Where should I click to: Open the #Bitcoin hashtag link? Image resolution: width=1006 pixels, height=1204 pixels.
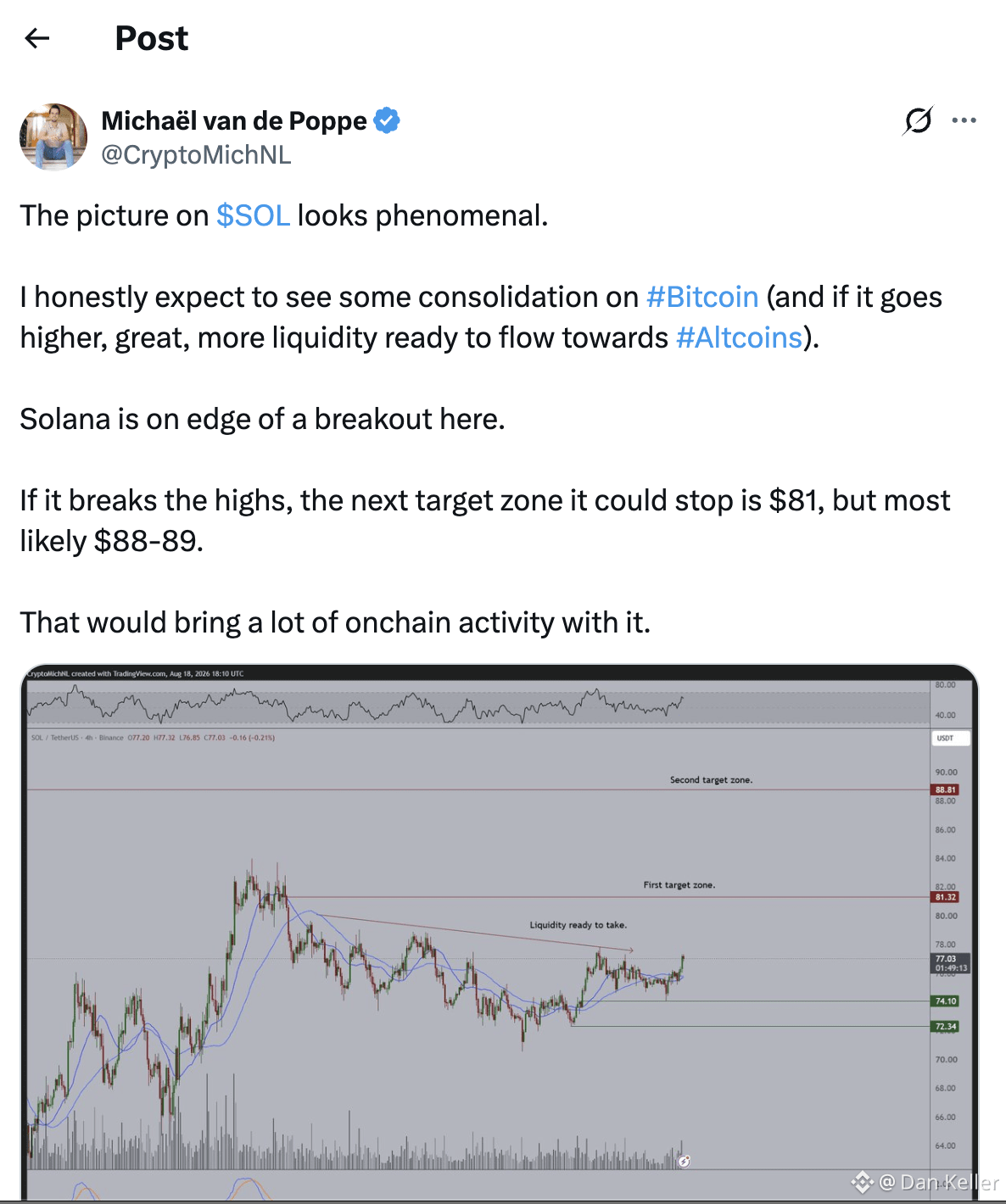pos(702,297)
